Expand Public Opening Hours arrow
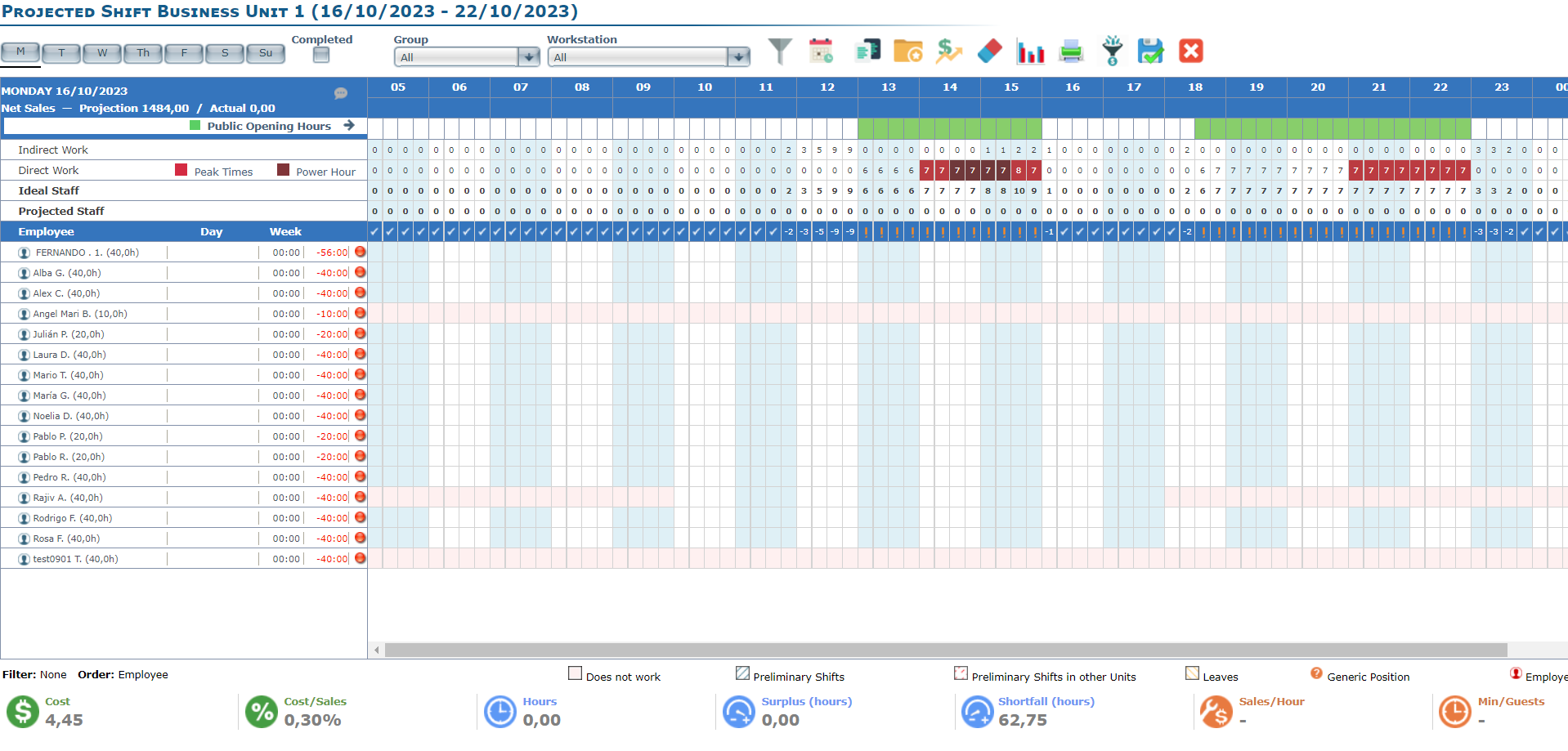This screenshot has height=751, width=1568. 349,126
